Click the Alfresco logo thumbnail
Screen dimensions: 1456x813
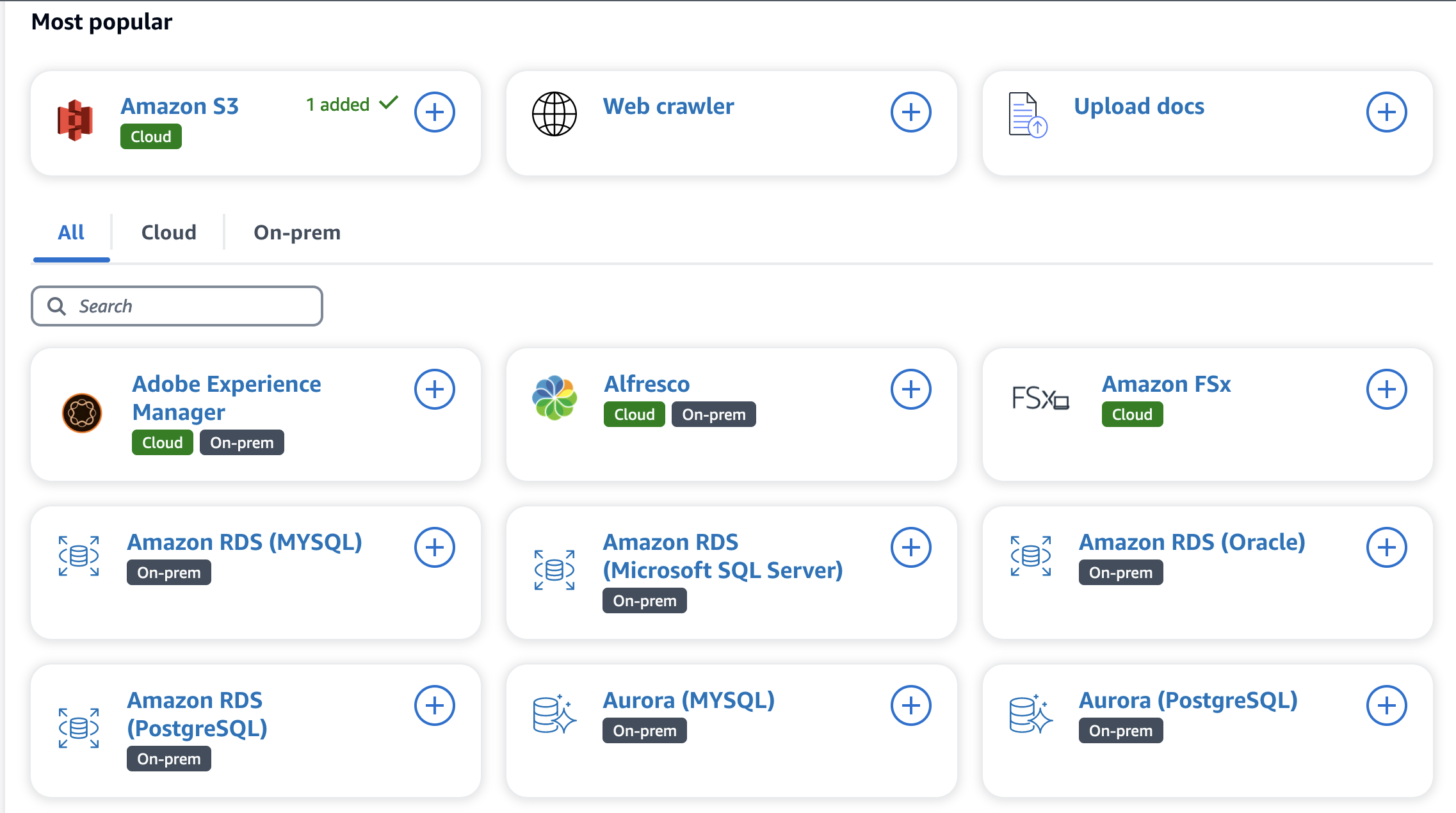tap(554, 398)
